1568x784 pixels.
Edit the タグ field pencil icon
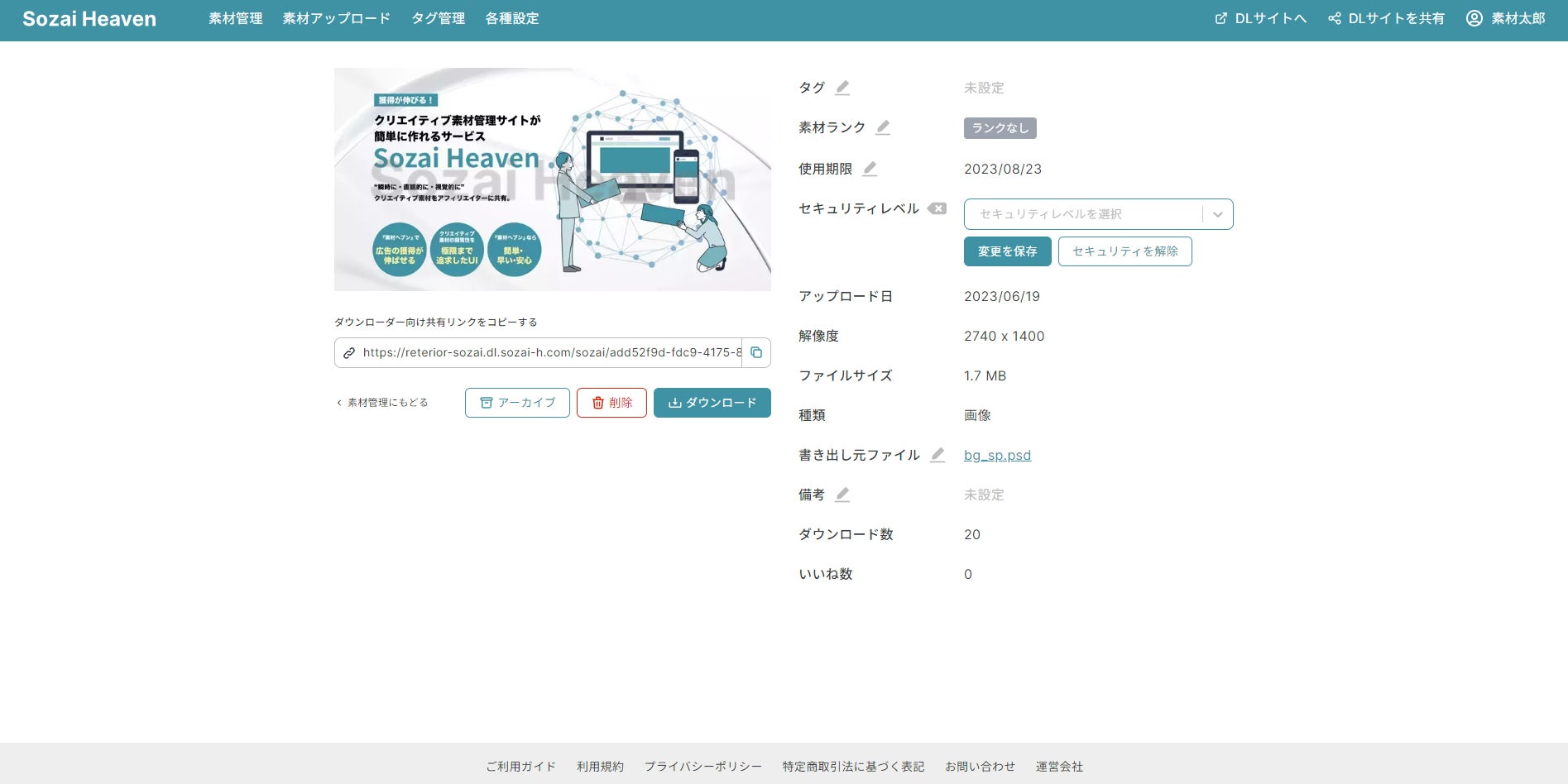pos(842,88)
